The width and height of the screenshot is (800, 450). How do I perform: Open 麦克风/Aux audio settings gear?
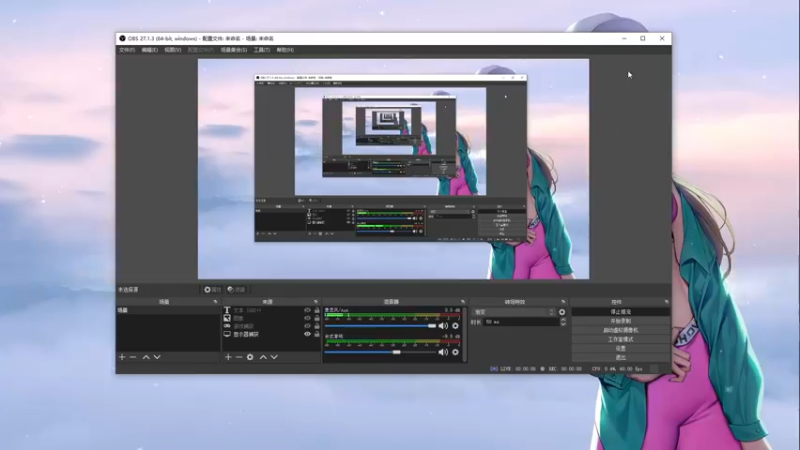455,326
